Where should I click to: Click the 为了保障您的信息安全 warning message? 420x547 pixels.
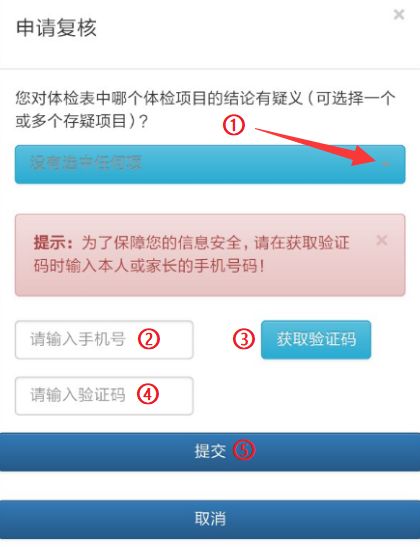pyautogui.click(x=191, y=254)
